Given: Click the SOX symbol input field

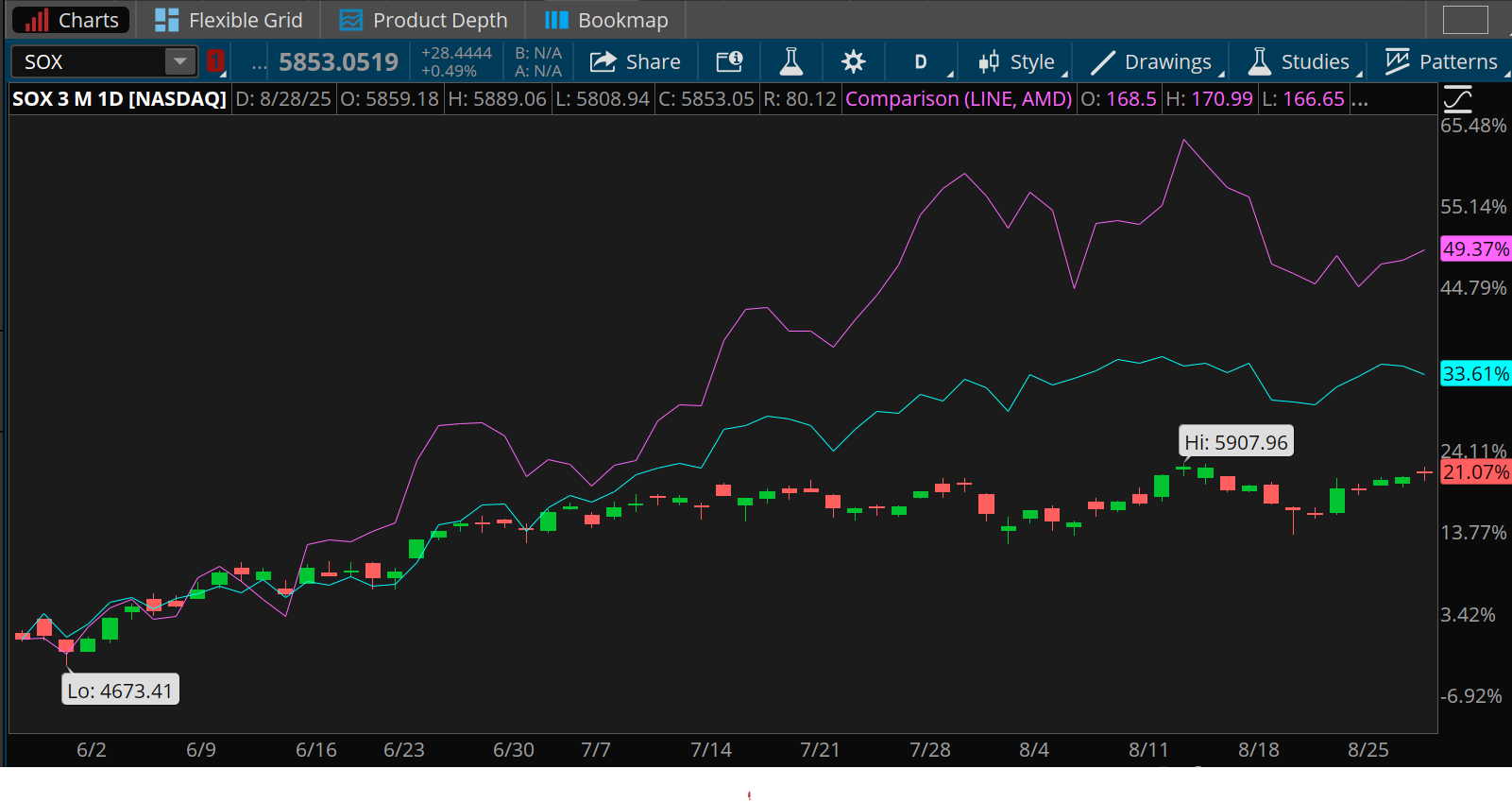Looking at the screenshot, I should pyautogui.click(x=88, y=61).
